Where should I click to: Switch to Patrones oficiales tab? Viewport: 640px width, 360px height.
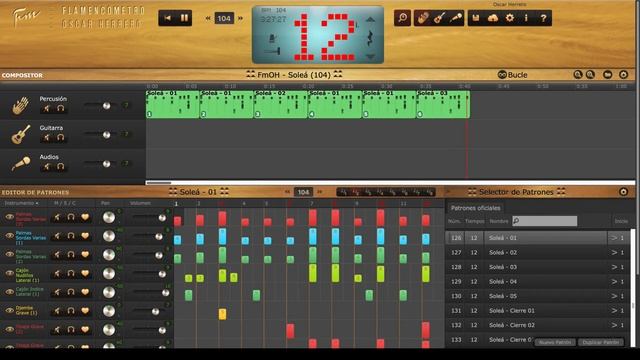475,208
